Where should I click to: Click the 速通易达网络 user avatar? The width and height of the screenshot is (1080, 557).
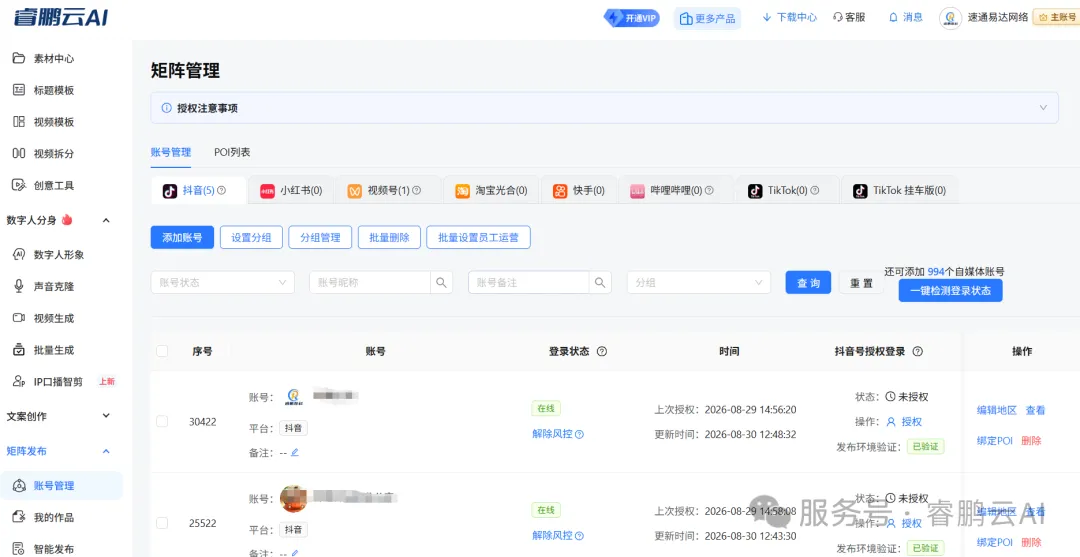951,18
